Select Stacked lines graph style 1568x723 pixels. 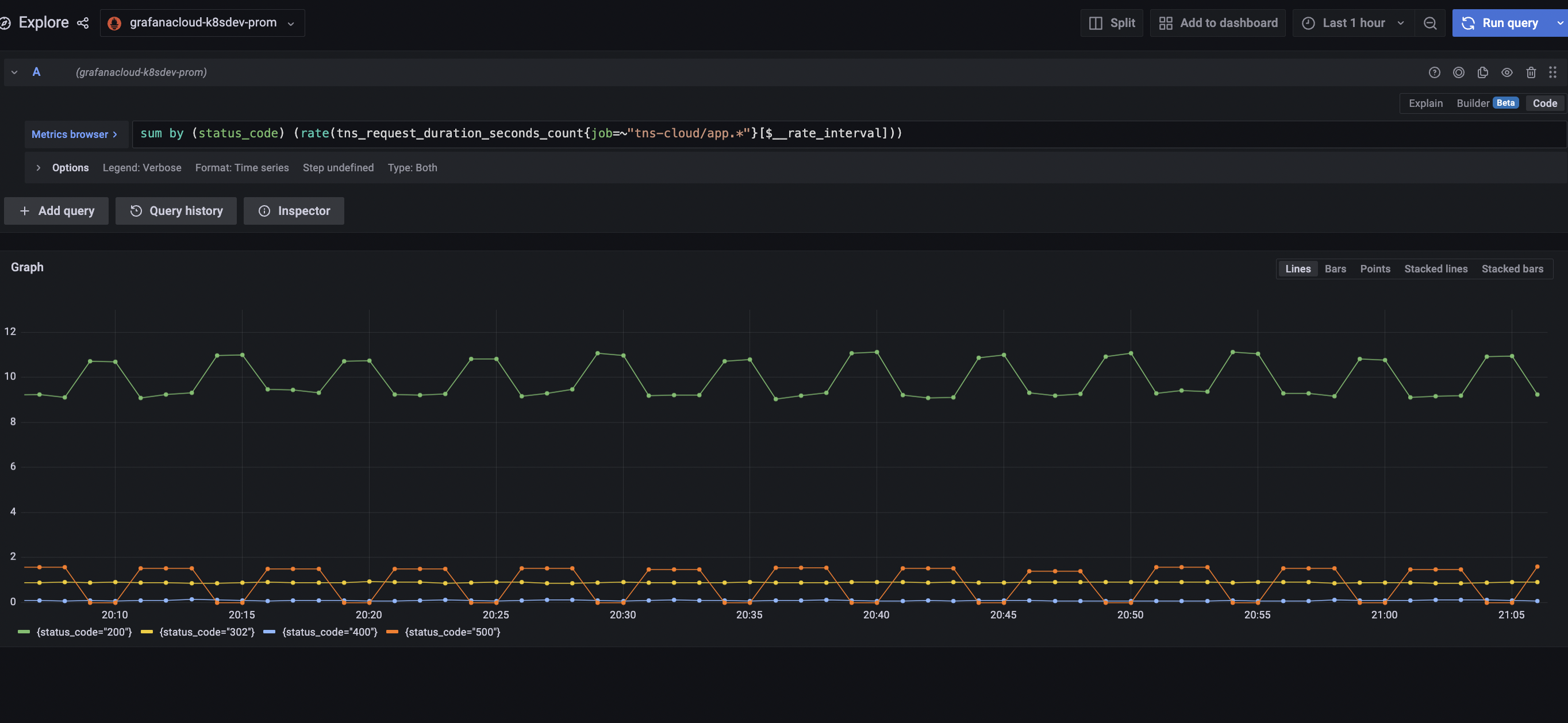(1435, 269)
